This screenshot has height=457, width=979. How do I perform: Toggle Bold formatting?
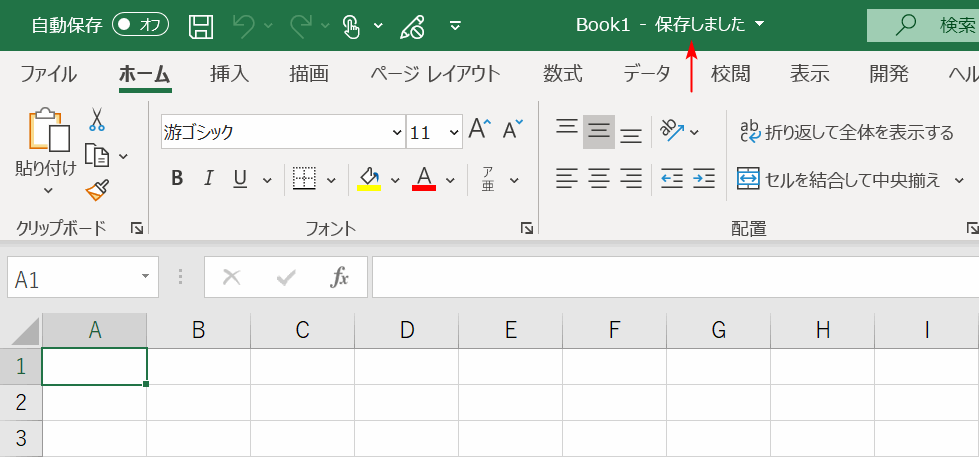pyautogui.click(x=177, y=179)
